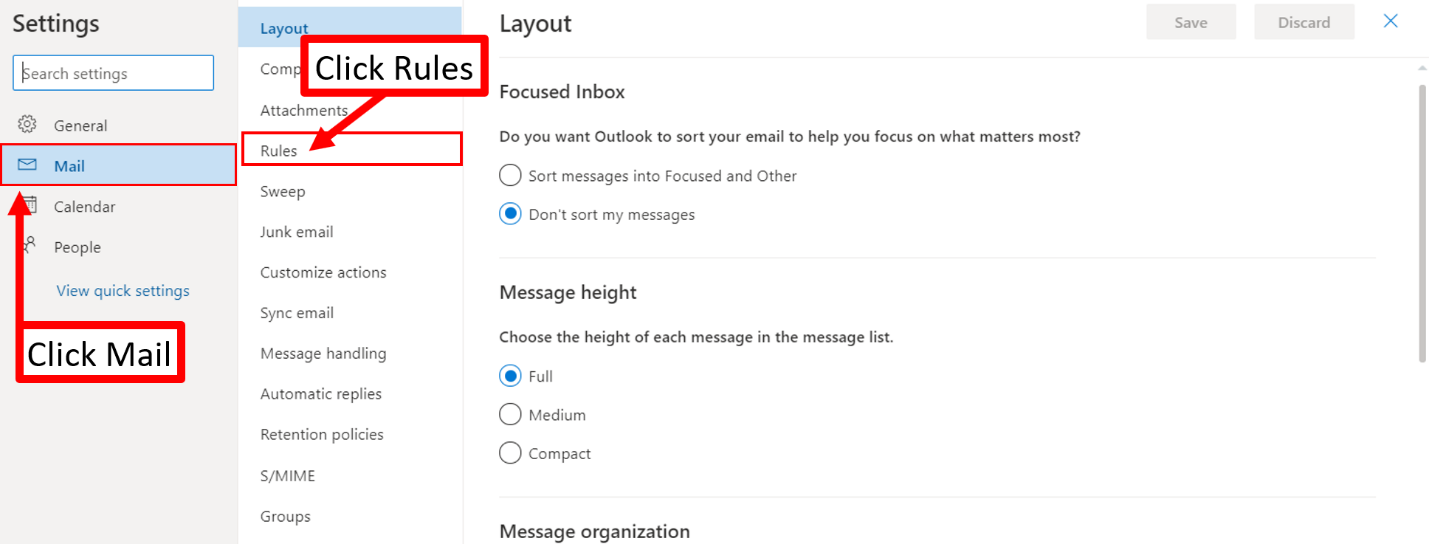Open the Rules settings page
Screen dimensions: 1429x544
click(279, 150)
